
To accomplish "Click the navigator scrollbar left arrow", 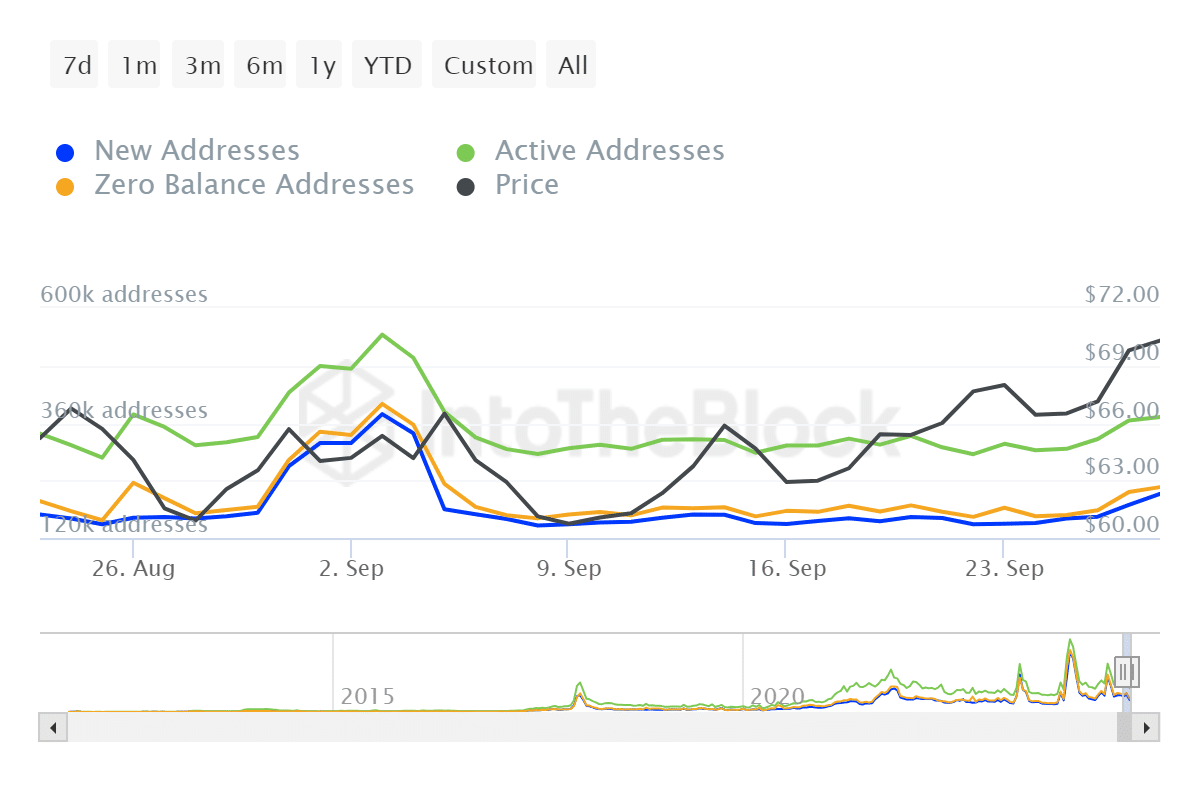I will coord(53,727).
